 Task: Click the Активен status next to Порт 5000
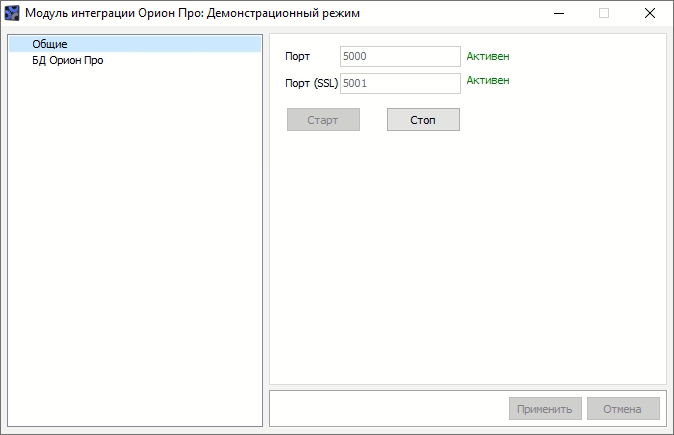[x=488, y=56]
